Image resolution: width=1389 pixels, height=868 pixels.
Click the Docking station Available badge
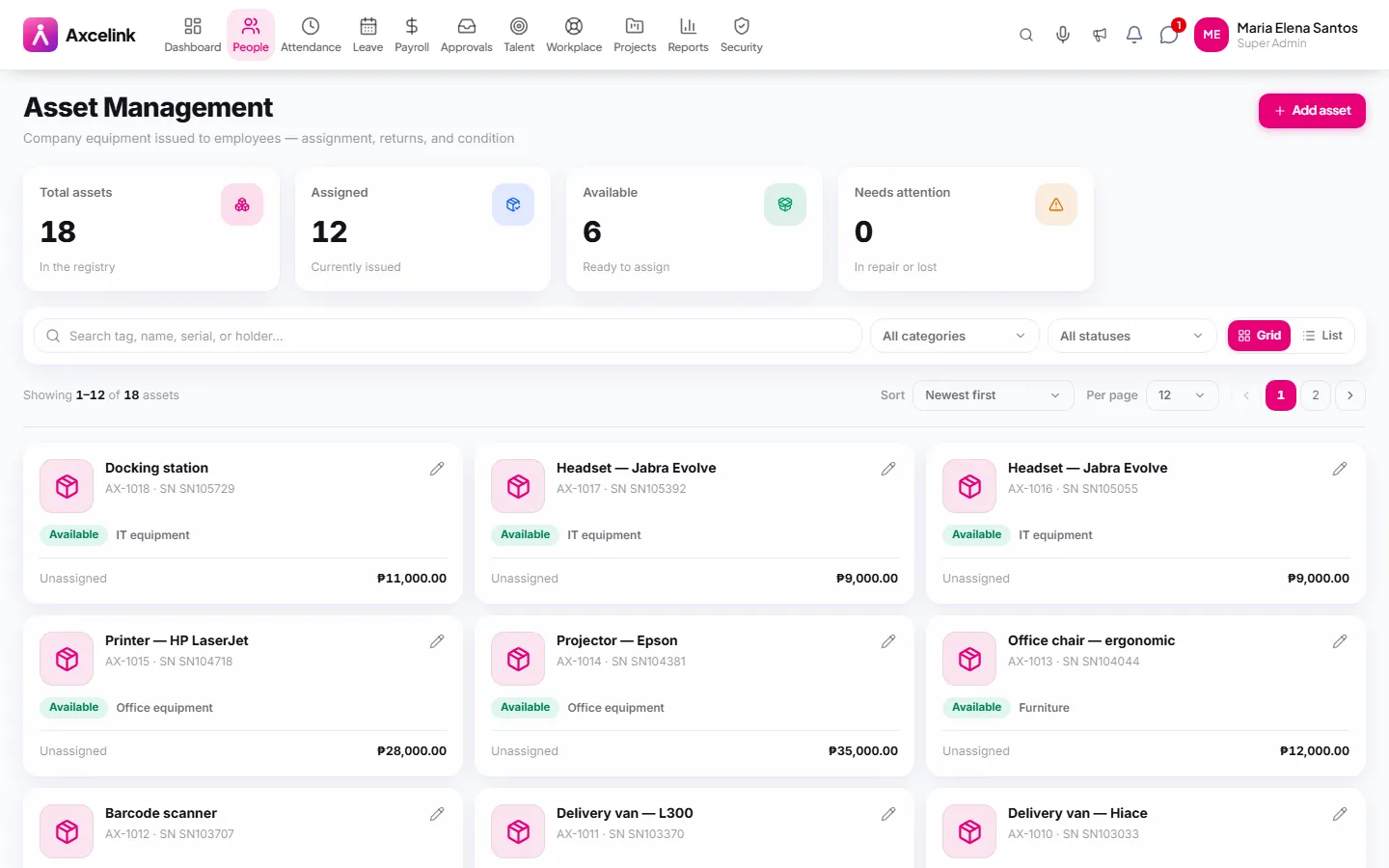(x=73, y=534)
